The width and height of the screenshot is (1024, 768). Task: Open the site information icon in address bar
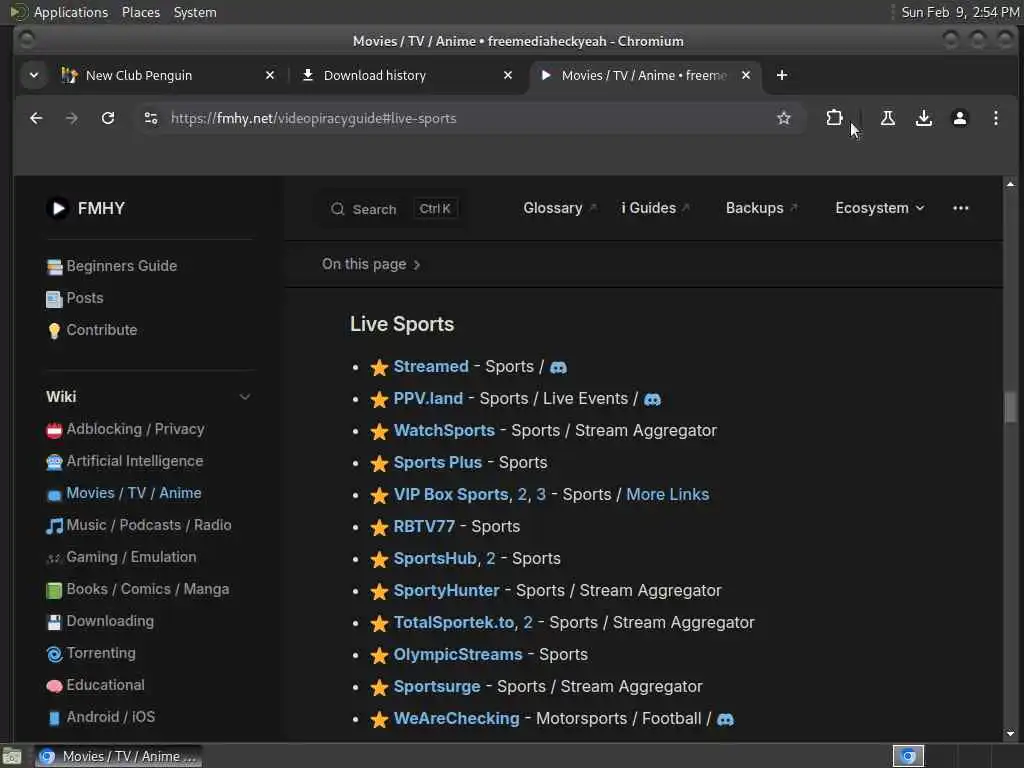[x=151, y=118]
